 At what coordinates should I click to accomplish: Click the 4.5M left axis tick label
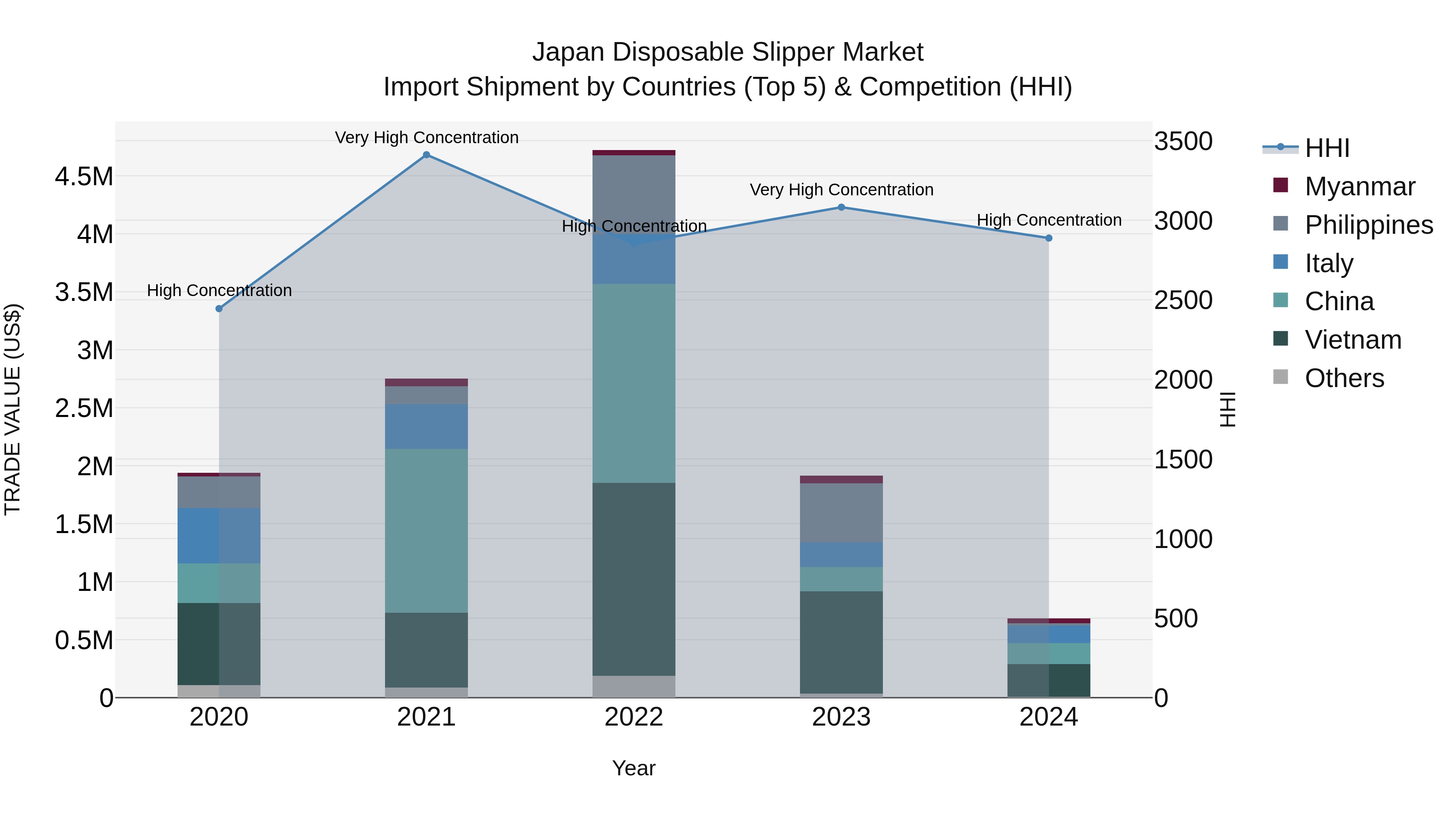84,176
